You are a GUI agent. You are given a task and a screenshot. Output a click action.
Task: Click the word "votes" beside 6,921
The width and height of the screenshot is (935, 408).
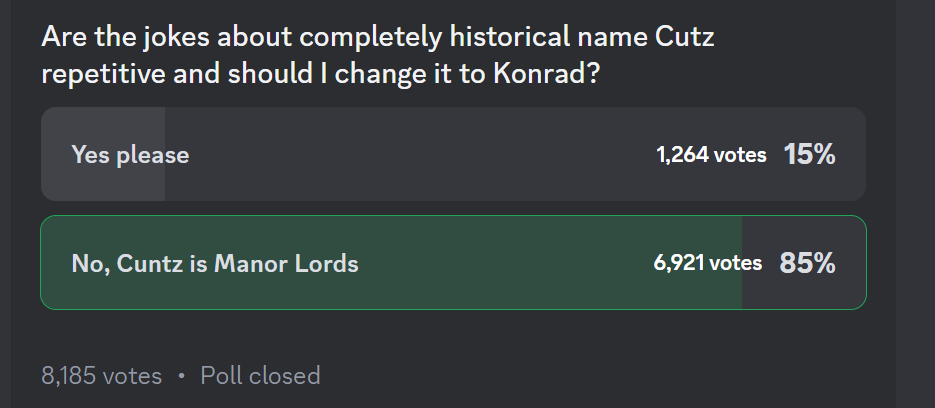click(x=736, y=264)
